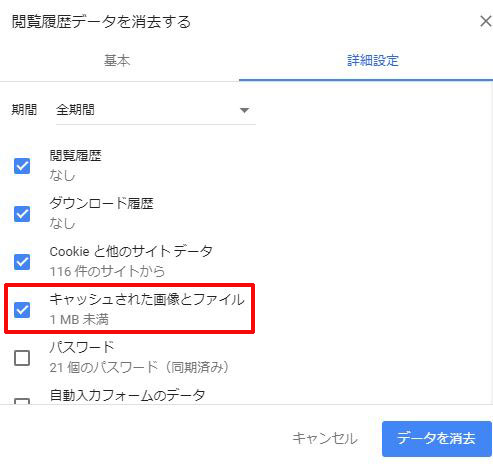Viewport: 493px width, 471px height.
Task: Click the 自動入力フォームのデータ label
Action: coord(127,396)
